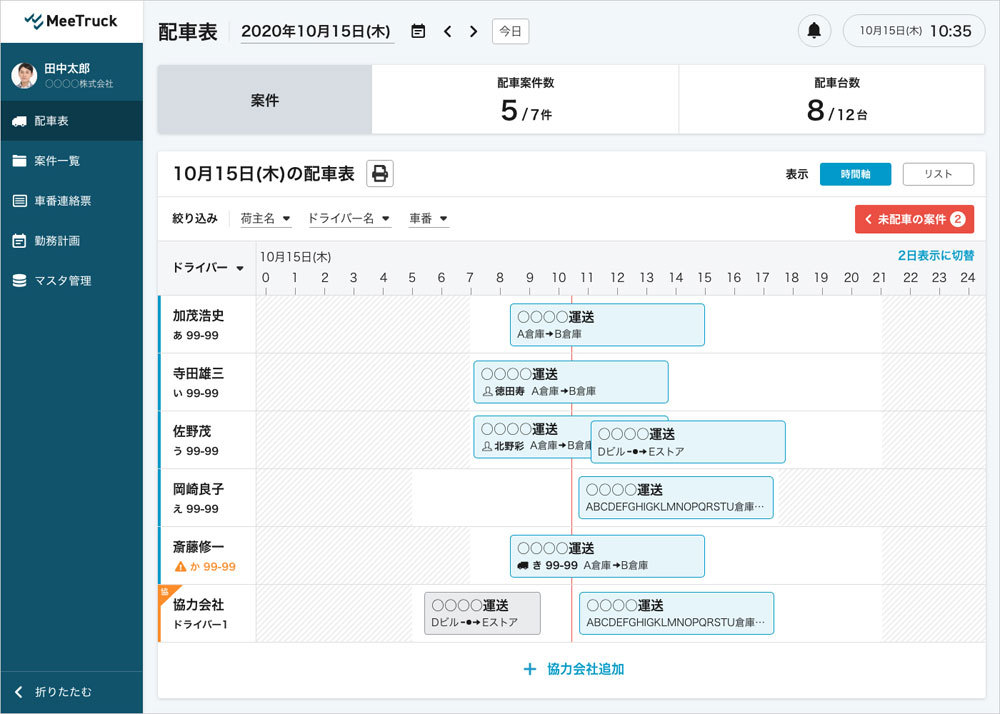Click the 今日 button
This screenshot has width=1000, height=714.
[510, 32]
